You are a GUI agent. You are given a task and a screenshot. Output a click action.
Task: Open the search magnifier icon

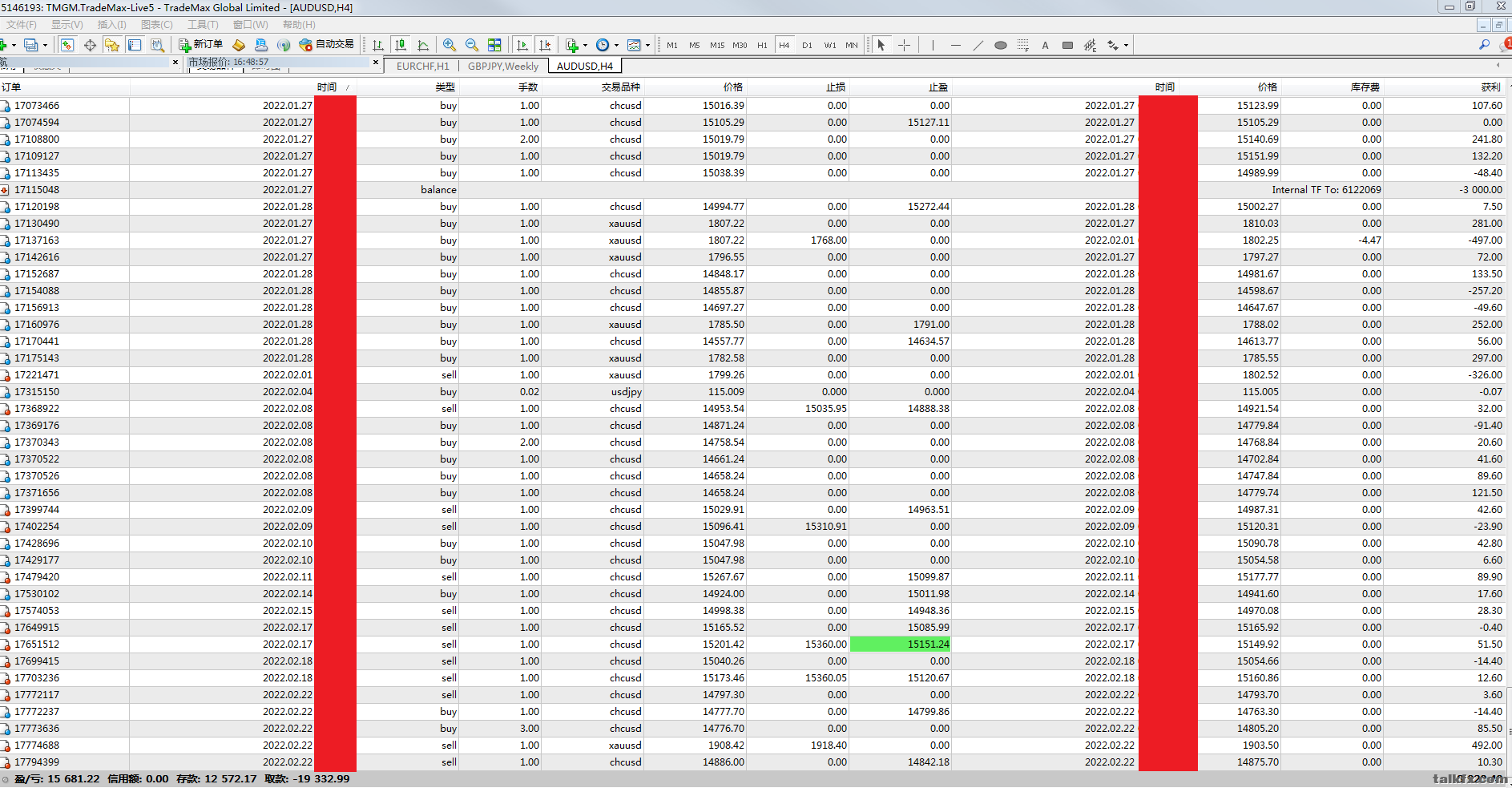[x=1484, y=45]
